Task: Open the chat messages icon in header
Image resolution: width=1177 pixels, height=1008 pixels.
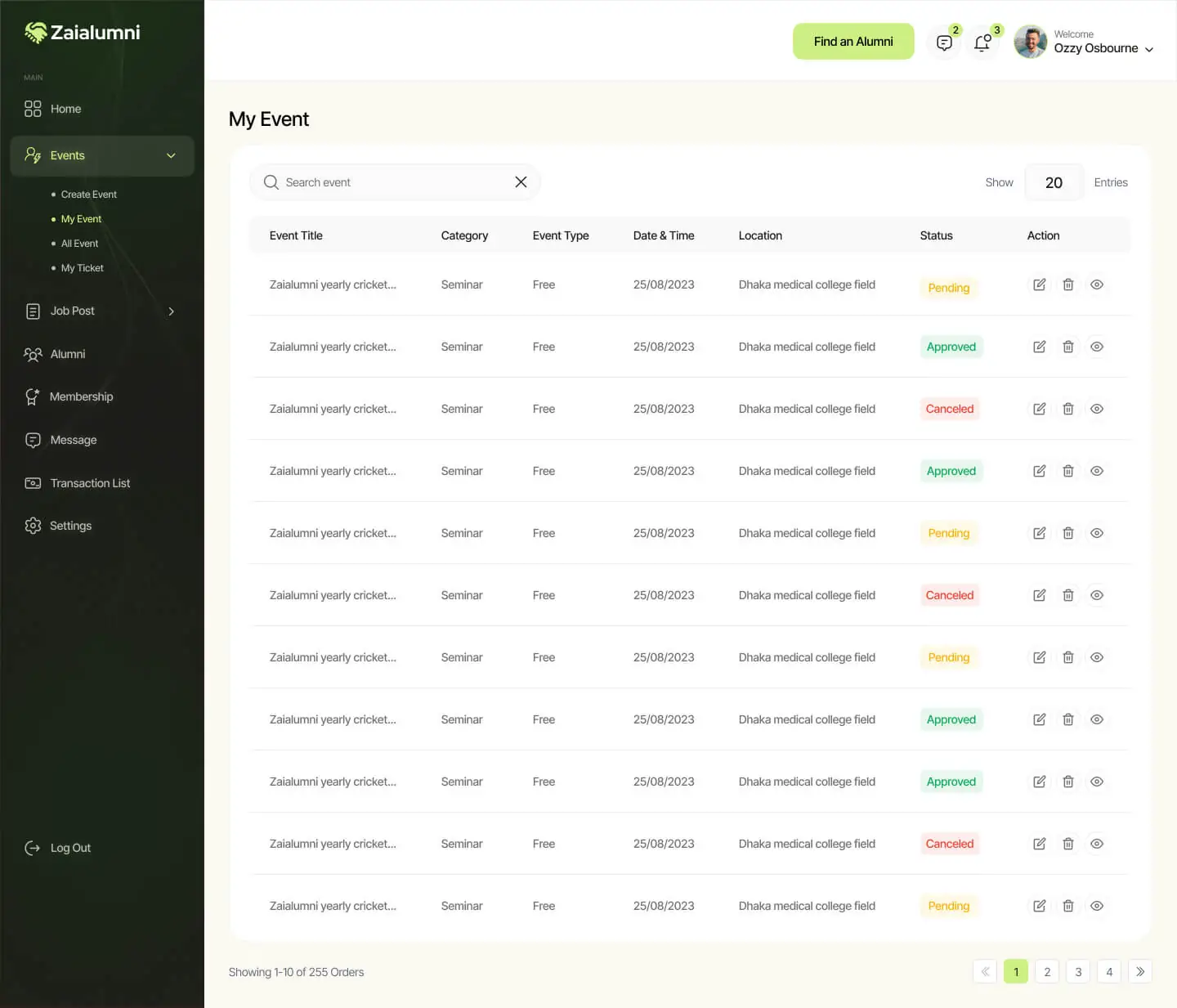Action: click(944, 43)
